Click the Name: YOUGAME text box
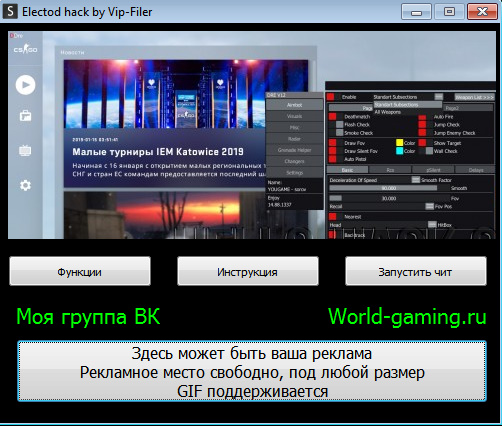The width and height of the screenshot is (502, 426). (295, 186)
